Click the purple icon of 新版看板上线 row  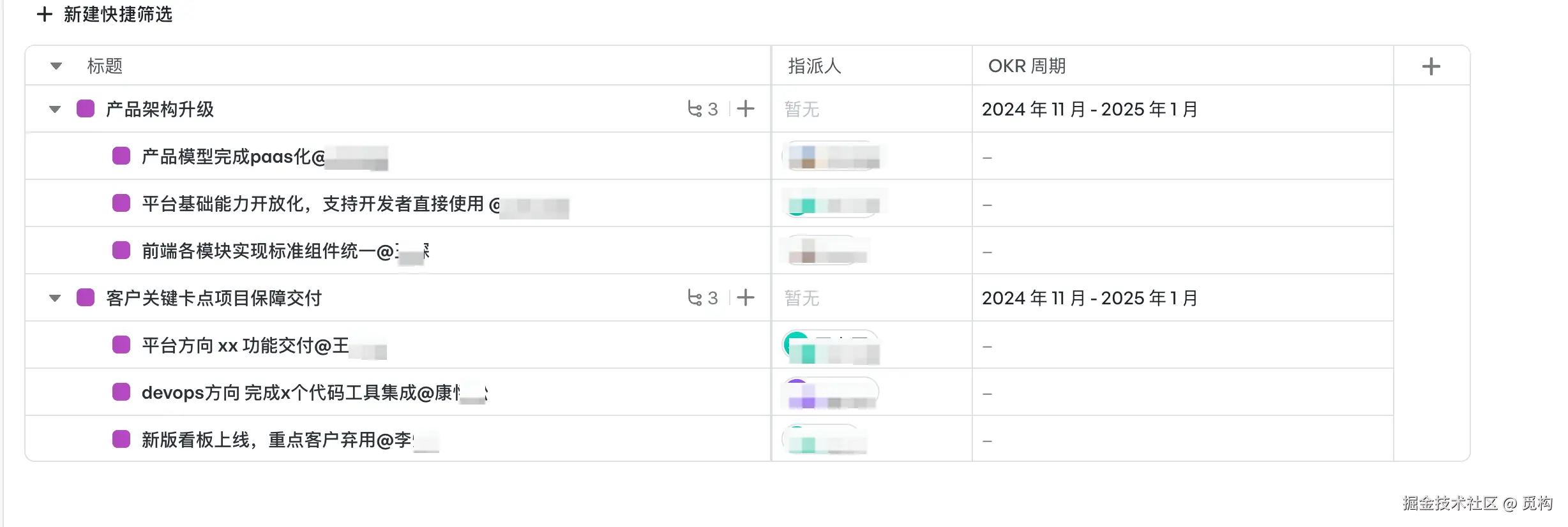121,439
